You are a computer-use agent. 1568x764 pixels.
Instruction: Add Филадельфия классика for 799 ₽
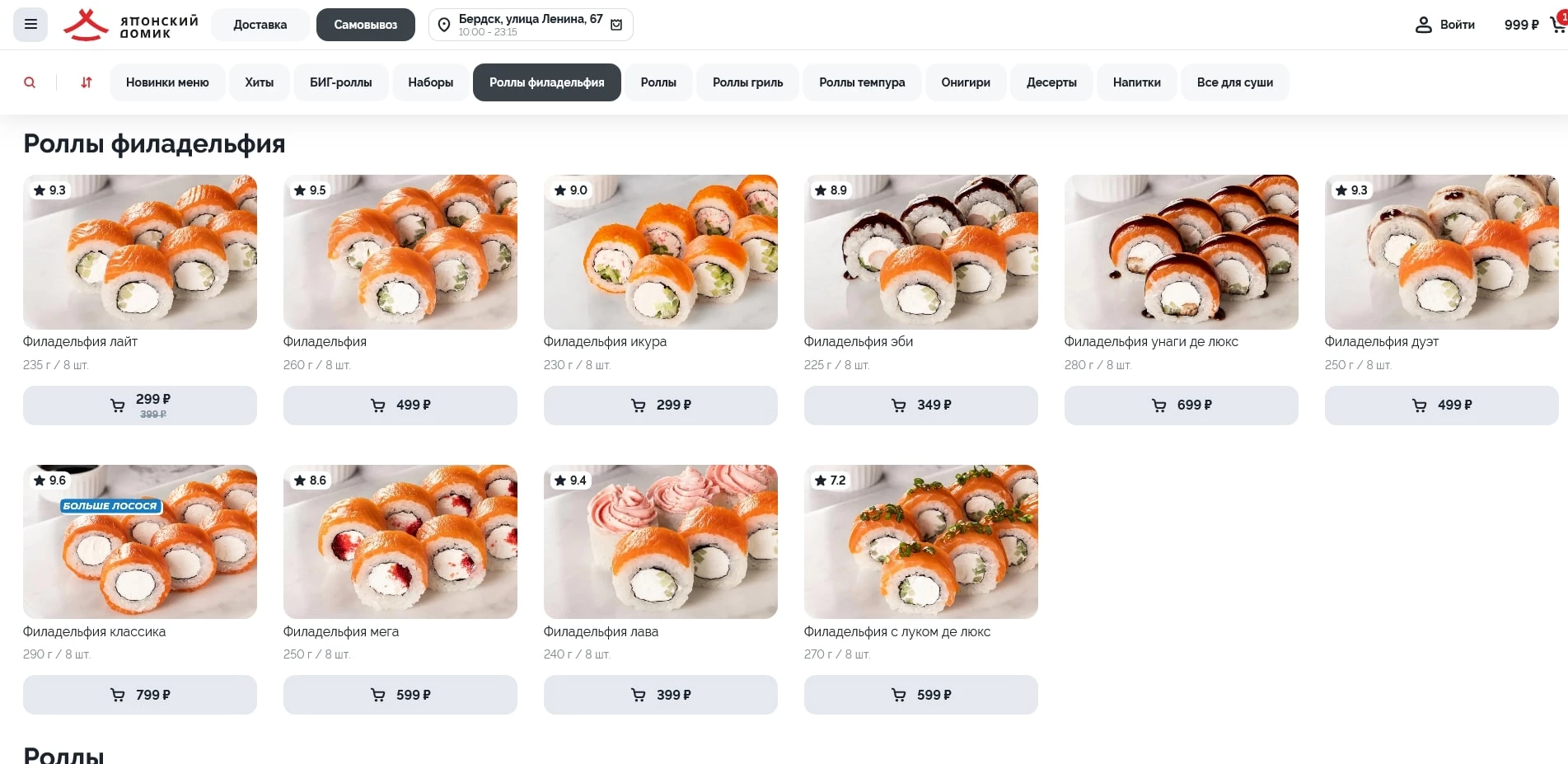pyautogui.click(x=140, y=695)
